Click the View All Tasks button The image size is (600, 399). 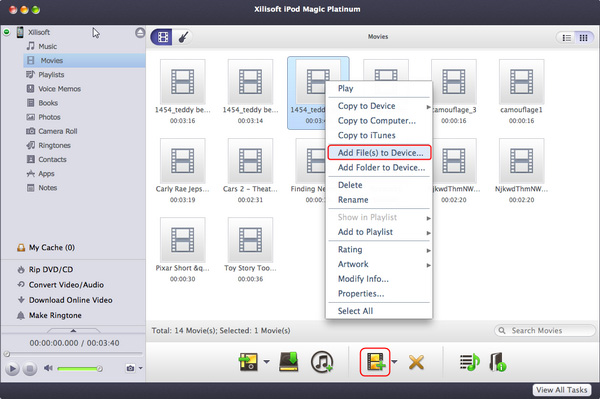click(x=561, y=390)
